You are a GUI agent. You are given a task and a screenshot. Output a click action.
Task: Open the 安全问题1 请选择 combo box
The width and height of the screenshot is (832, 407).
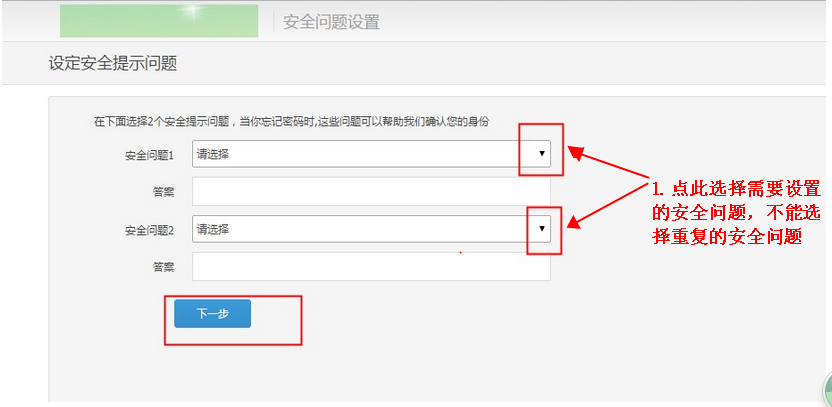click(360, 154)
